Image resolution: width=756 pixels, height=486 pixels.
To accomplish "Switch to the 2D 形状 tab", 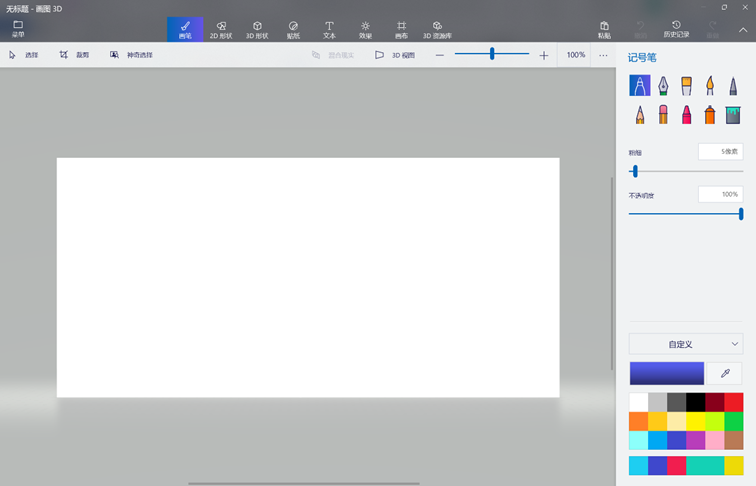I will 221,29.
